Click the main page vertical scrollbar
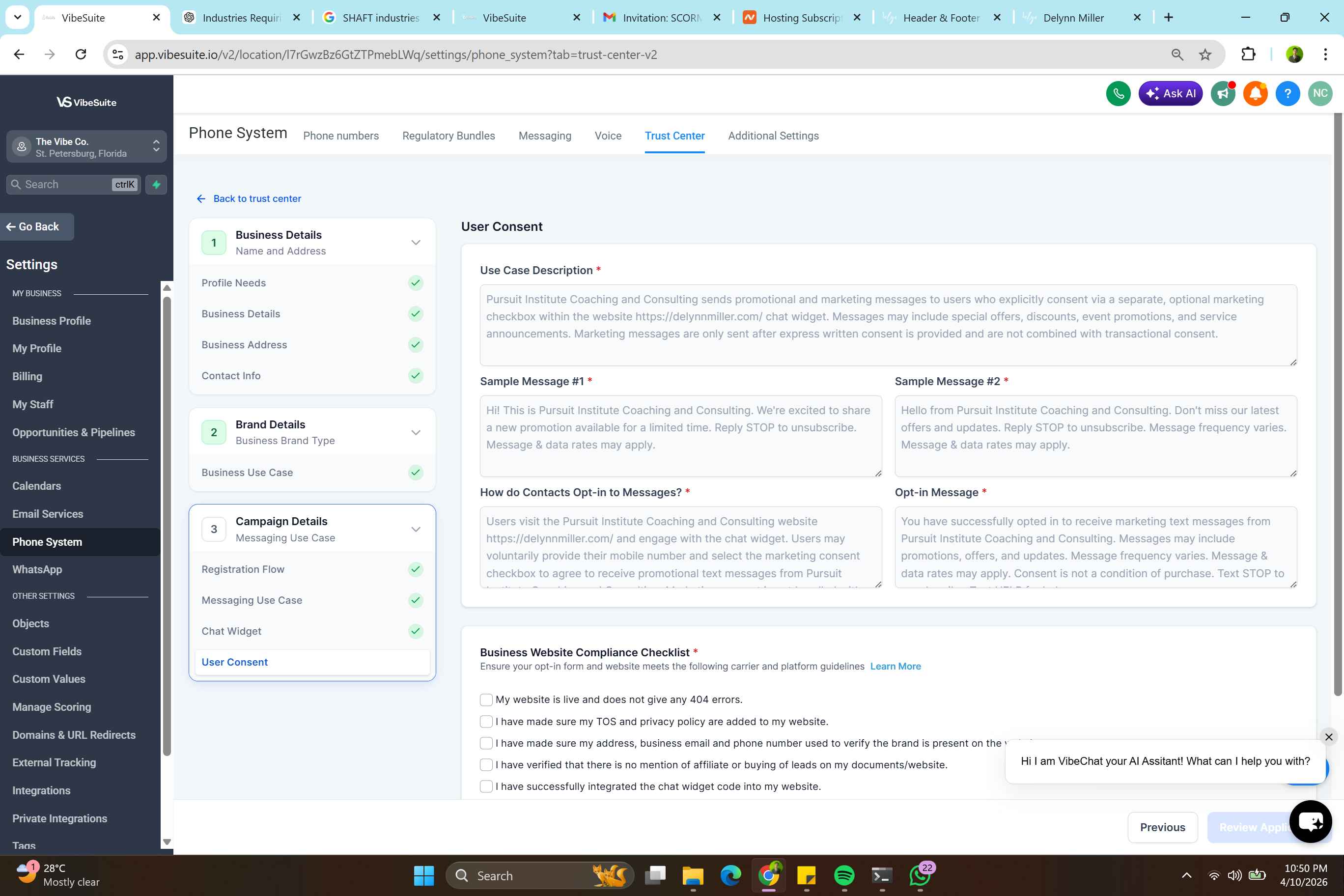The image size is (1344, 896). 1338,404
